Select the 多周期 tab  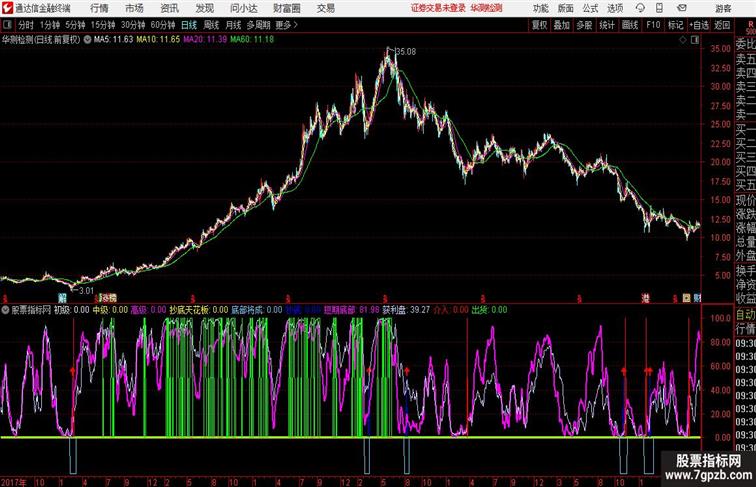(258, 25)
